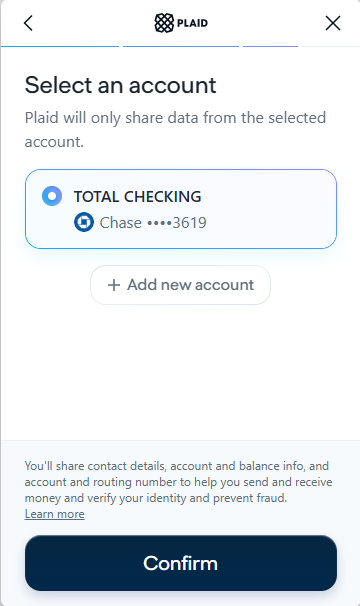Click the unfilled end of the progress bar
Screen dimensions: 360x606
[x=329, y=46]
